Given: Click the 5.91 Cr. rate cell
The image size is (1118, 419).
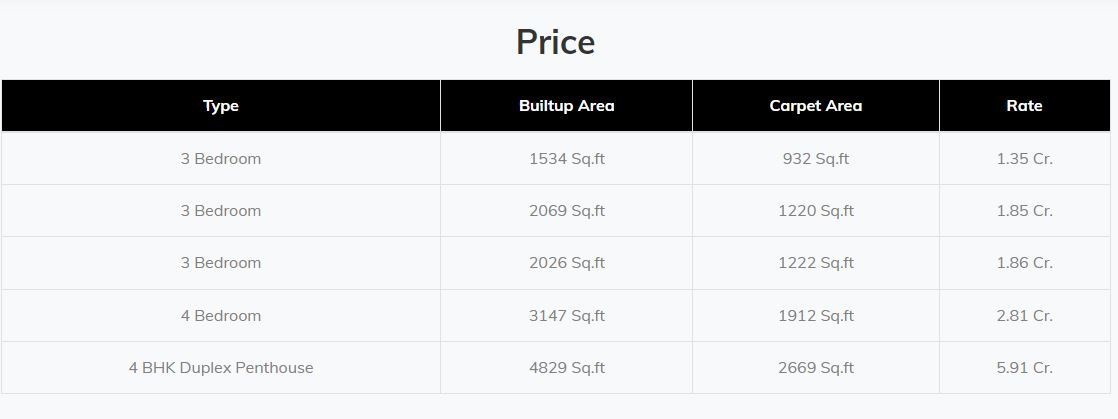Looking at the screenshot, I should [1025, 368].
